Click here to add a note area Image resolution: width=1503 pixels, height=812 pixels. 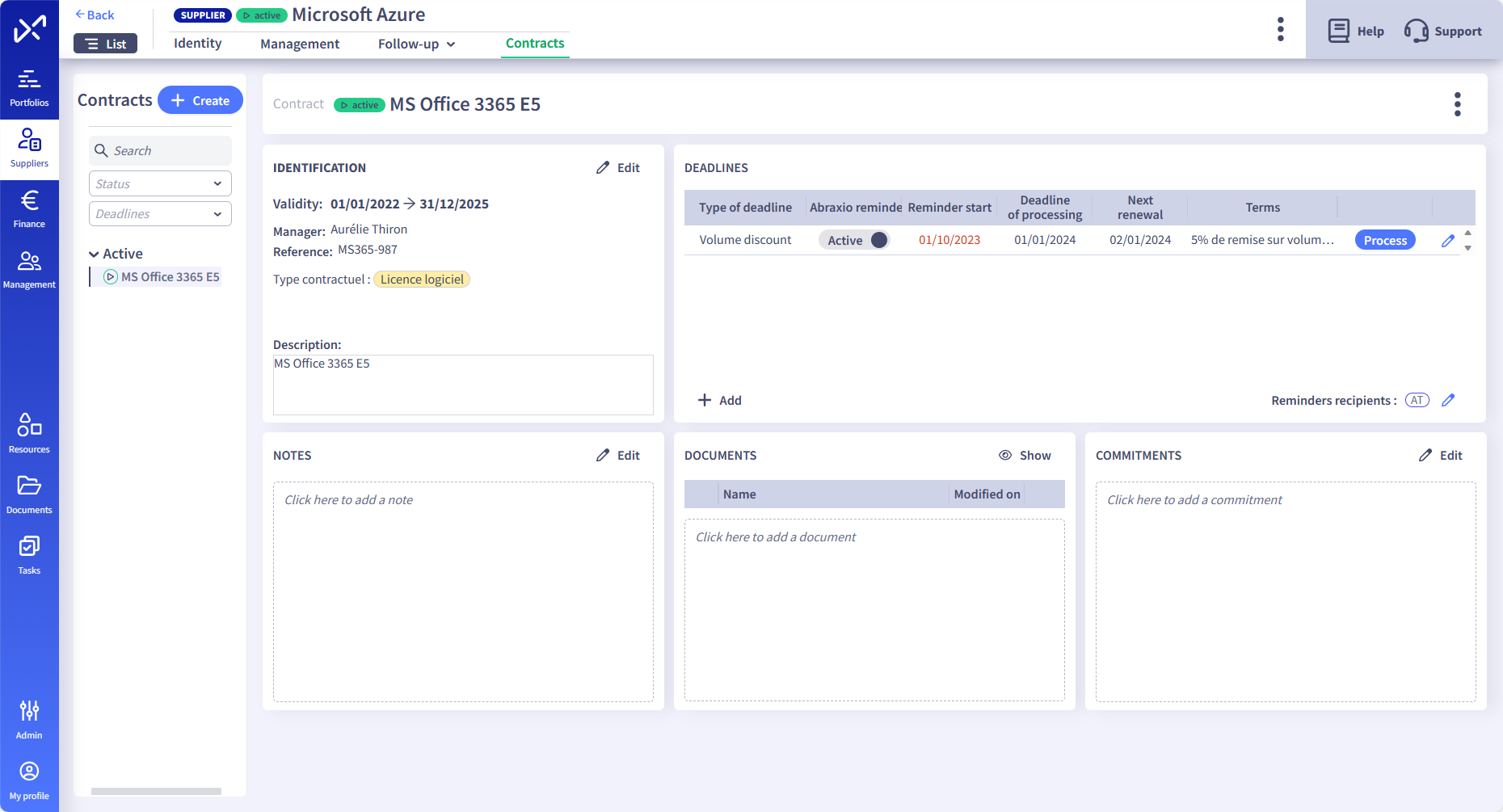point(463,591)
